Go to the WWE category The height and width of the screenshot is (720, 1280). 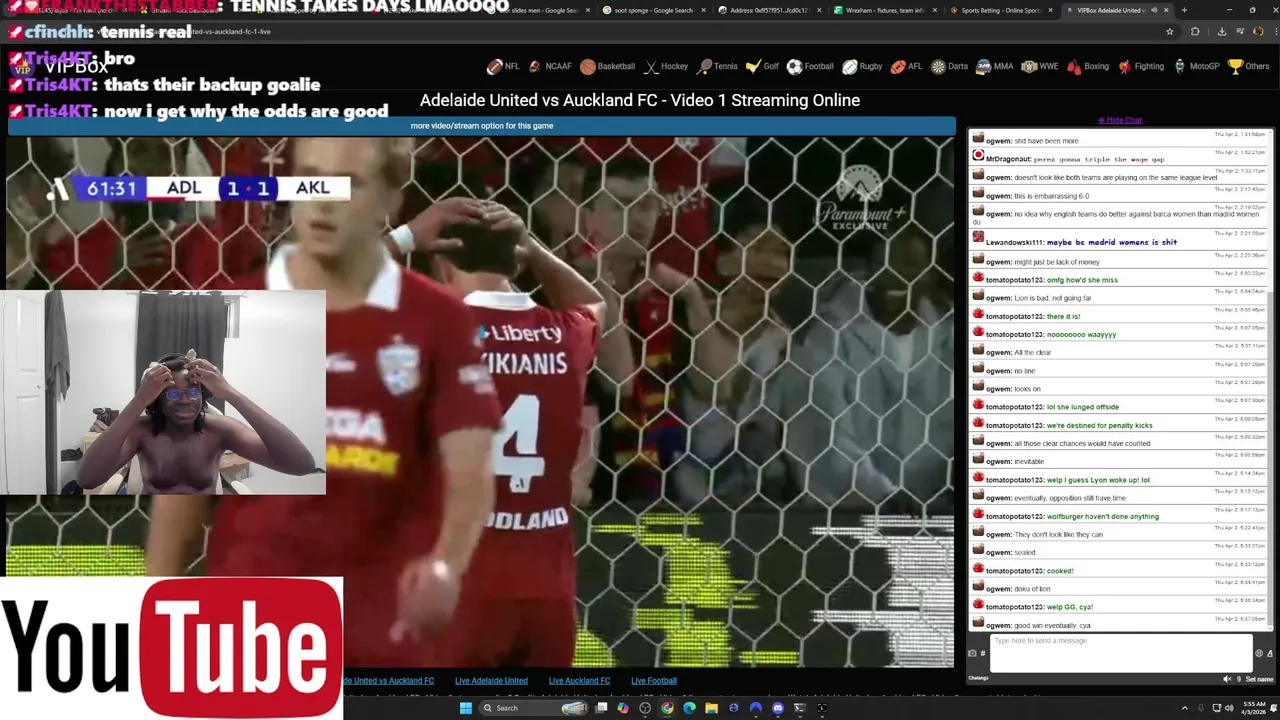pos(1040,67)
